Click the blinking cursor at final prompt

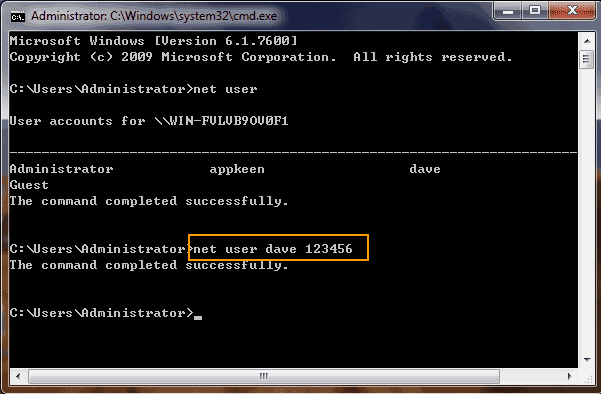198,317
